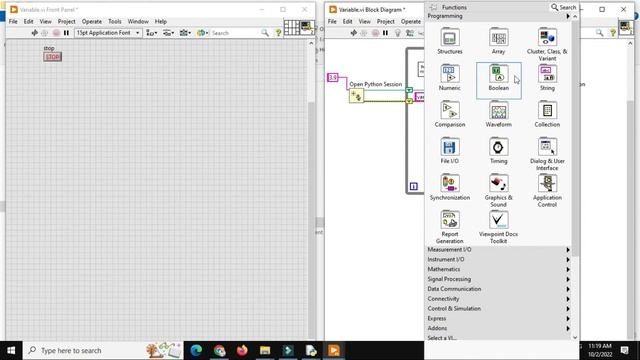Open the Viewpoint Docx Toolkit palette
This screenshot has height=360, width=640.
498,227
